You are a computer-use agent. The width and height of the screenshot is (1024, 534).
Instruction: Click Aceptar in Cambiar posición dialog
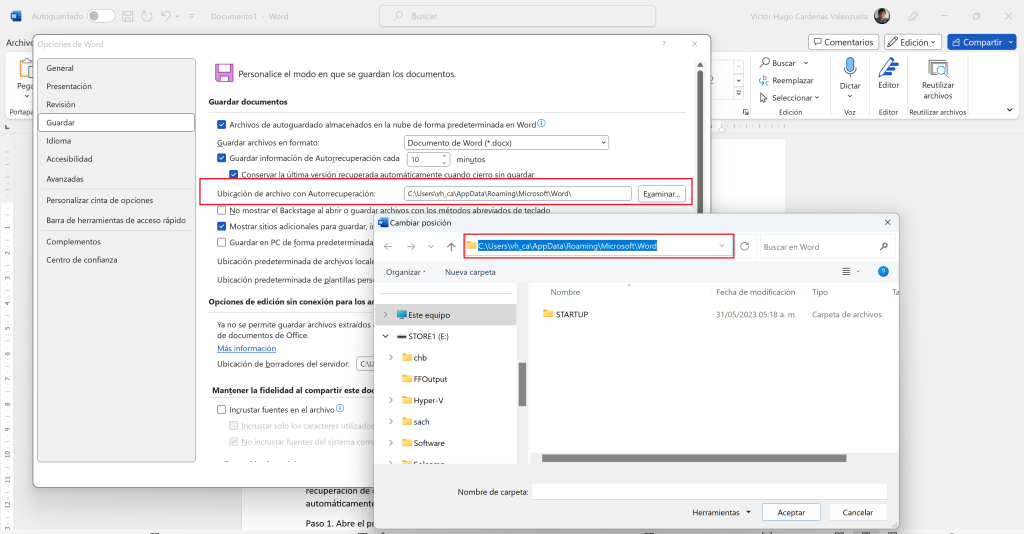point(791,512)
